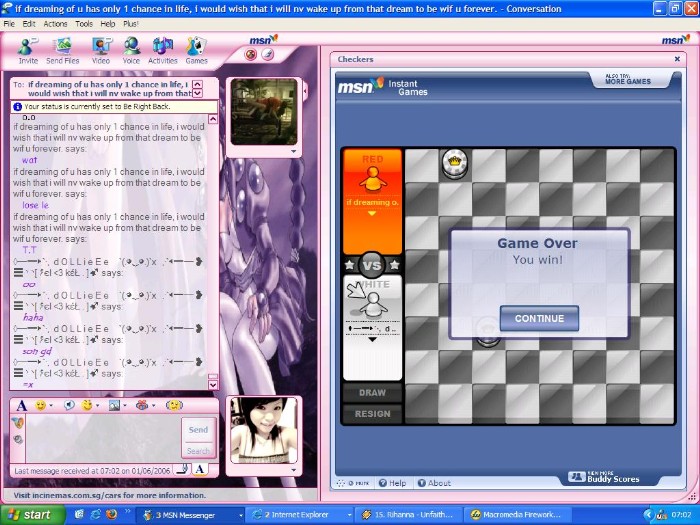700x525 pixels.
Task: Select the crowned white checker piece
Action: pos(454,163)
